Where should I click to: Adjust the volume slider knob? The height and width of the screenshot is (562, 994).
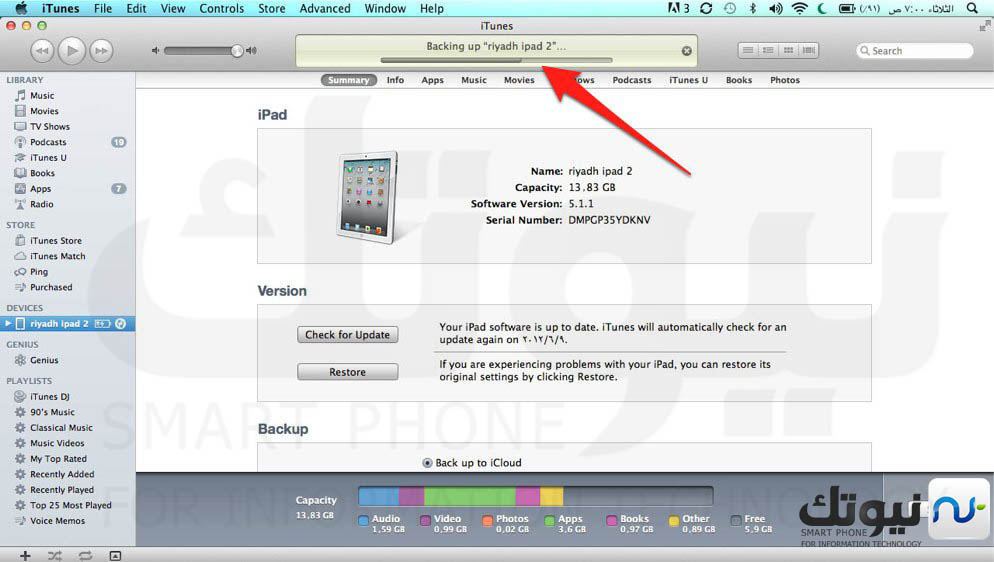point(236,50)
